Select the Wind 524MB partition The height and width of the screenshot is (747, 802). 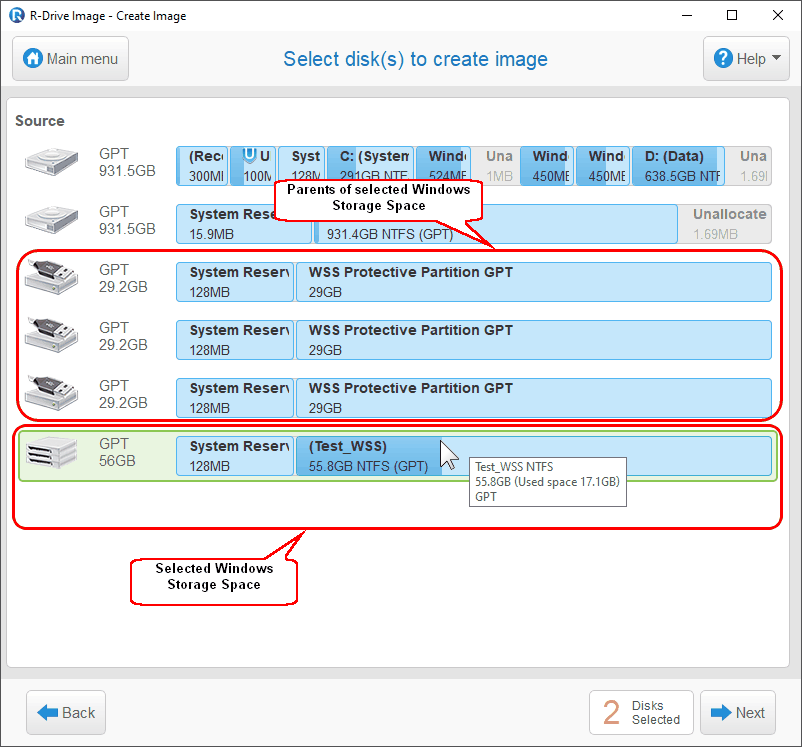coord(443,166)
